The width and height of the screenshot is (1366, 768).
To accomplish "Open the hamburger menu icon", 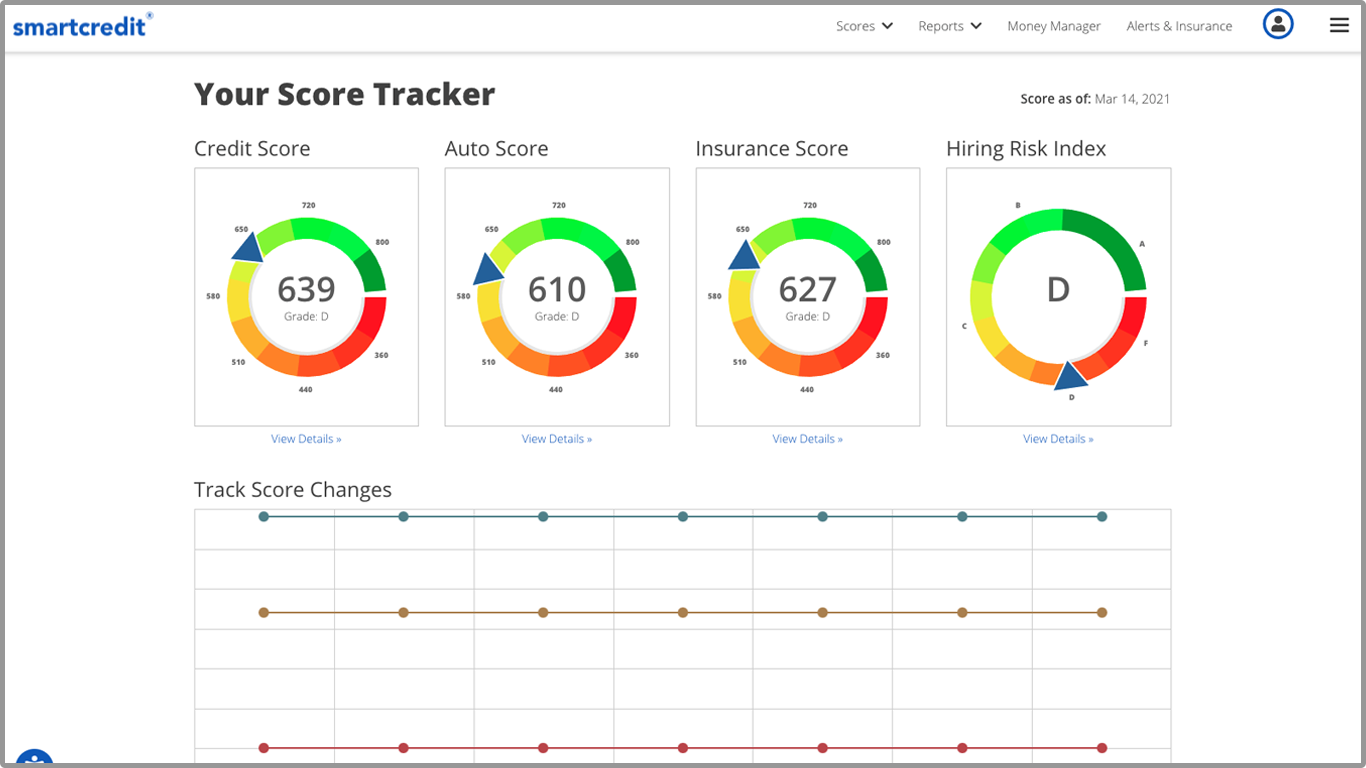I will pos(1339,25).
